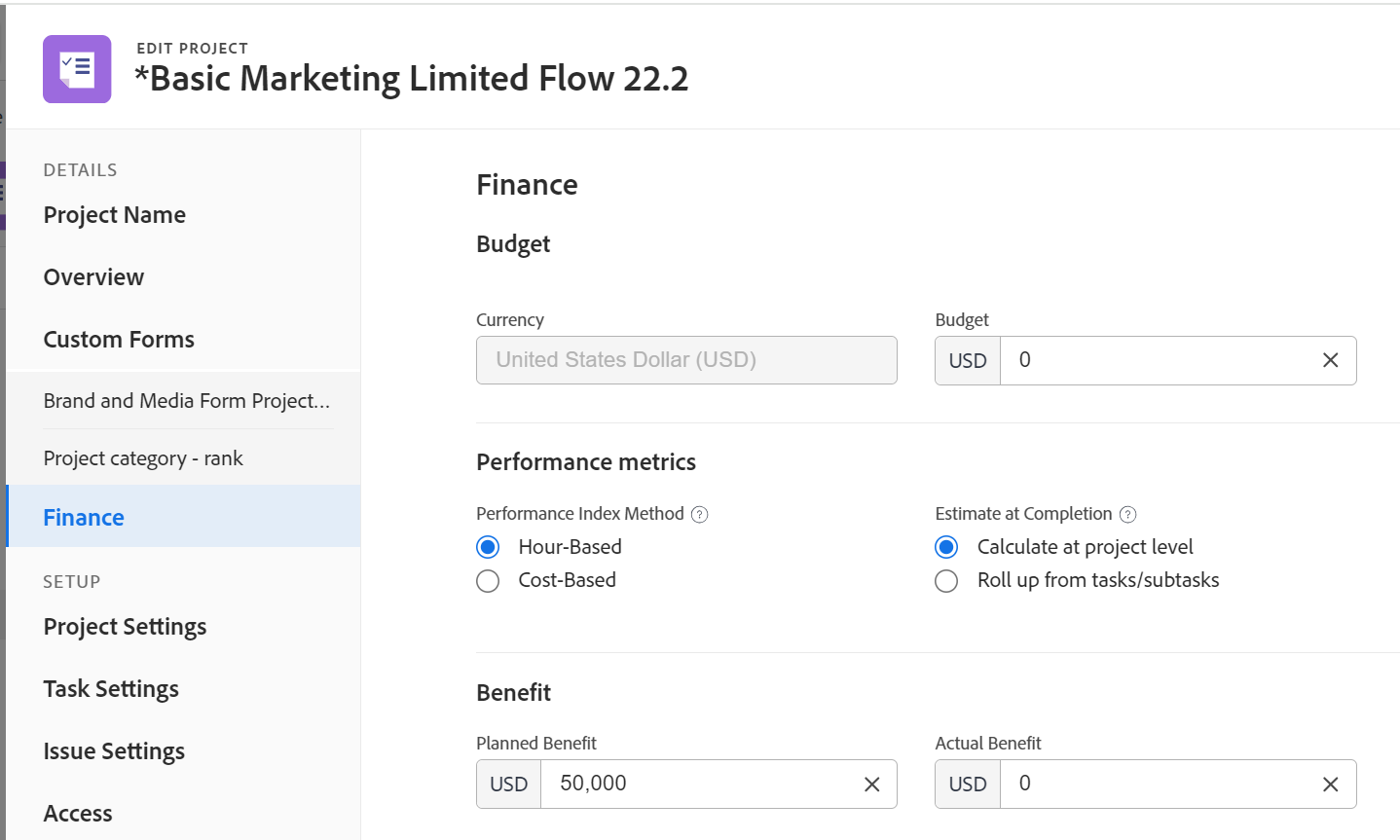Open the Currency dropdown field
This screenshot has width=1400, height=840.
tap(685, 360)
